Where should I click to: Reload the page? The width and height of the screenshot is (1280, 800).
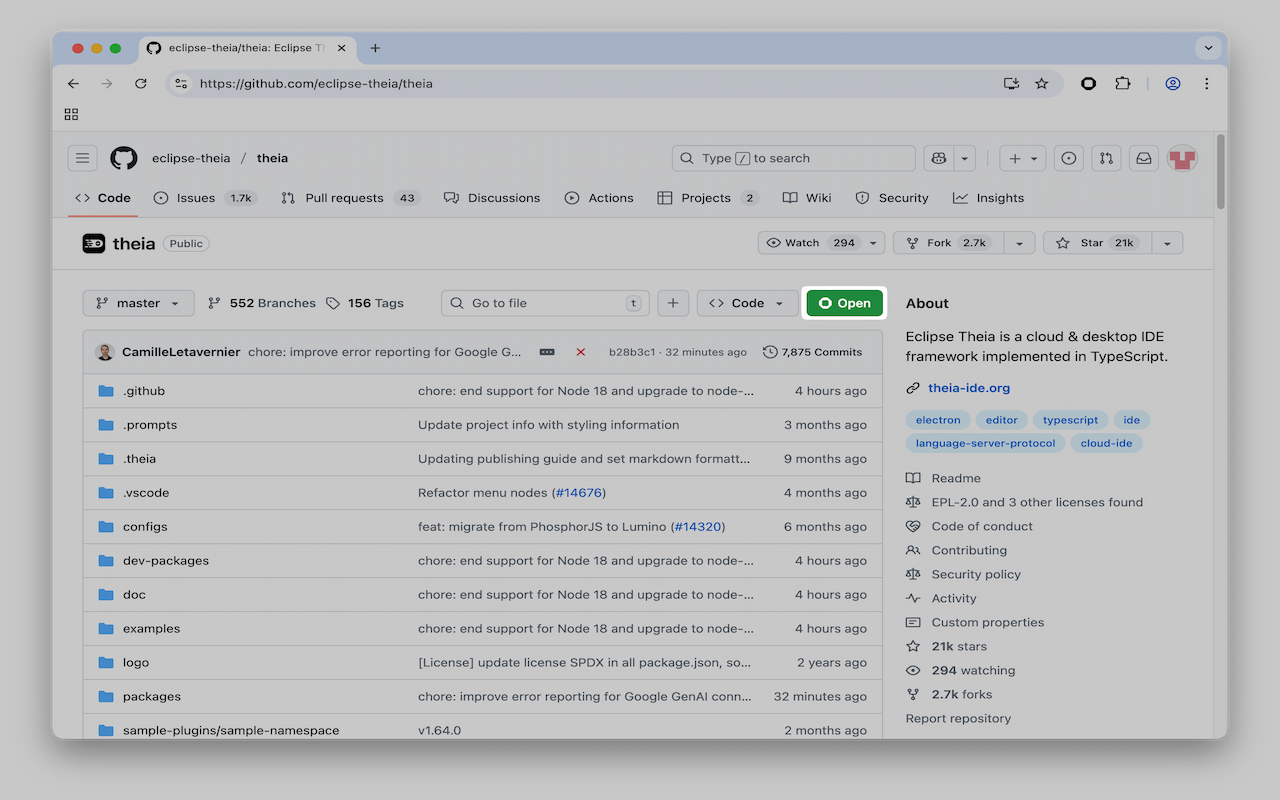click(141, 84)
